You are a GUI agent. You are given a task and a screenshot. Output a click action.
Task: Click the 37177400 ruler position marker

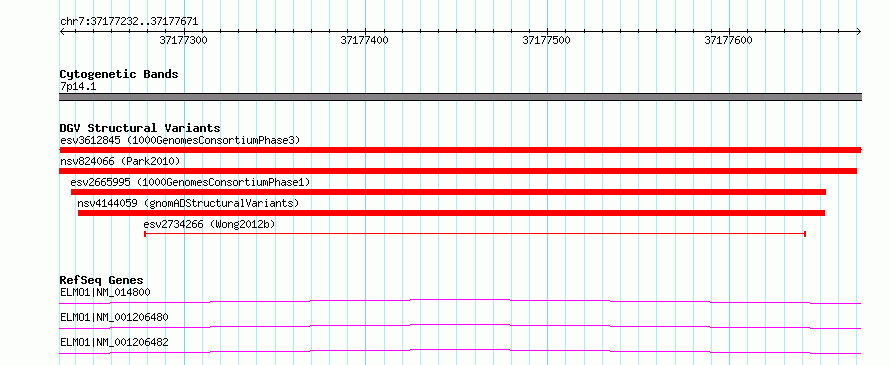(365, 40)
